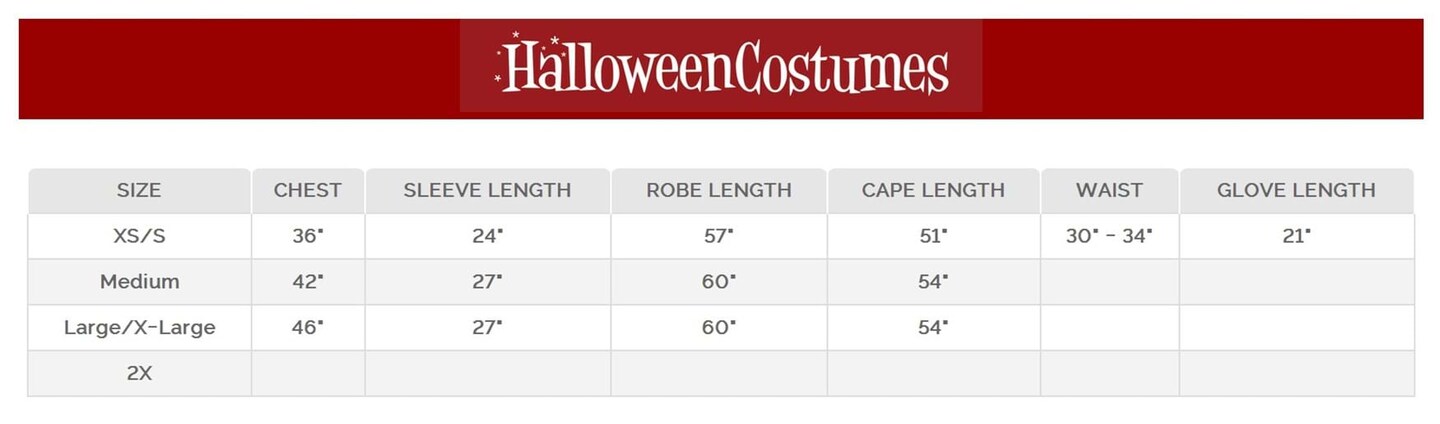This screenshot has width=1440, height=424.
Task: Click the HalloweenCostumes logo
Action: [721, 66]
